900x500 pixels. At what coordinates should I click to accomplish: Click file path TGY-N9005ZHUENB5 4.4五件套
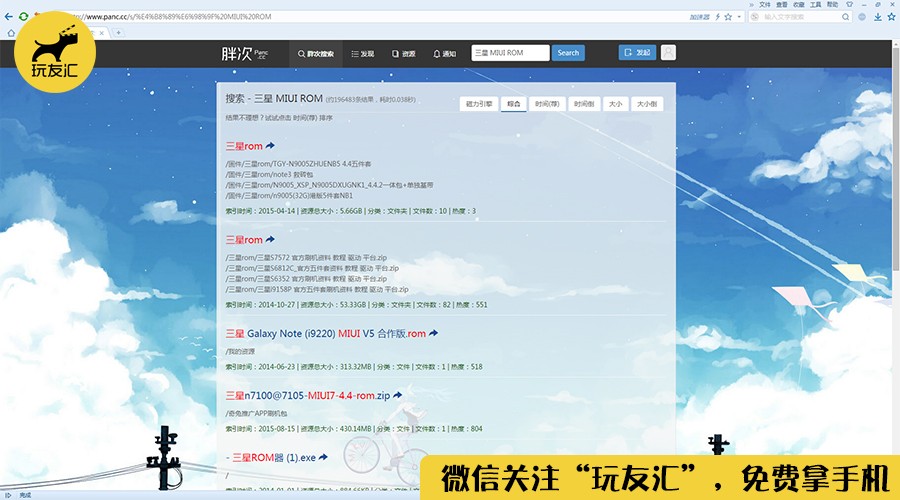click(x=298, y=164)
